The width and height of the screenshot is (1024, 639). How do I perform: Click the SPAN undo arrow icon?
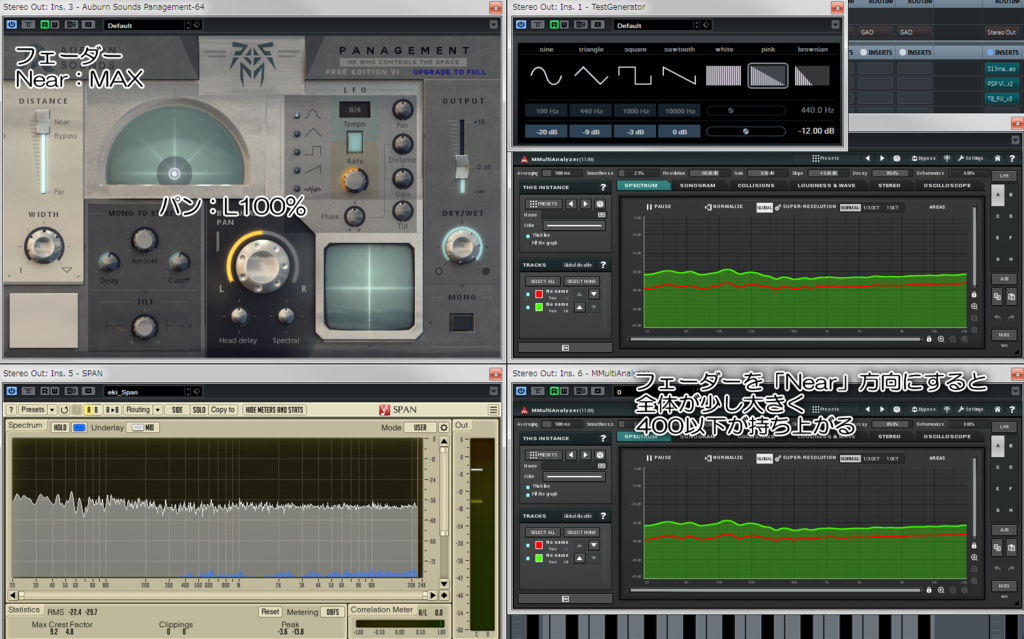tap(64, 410)
